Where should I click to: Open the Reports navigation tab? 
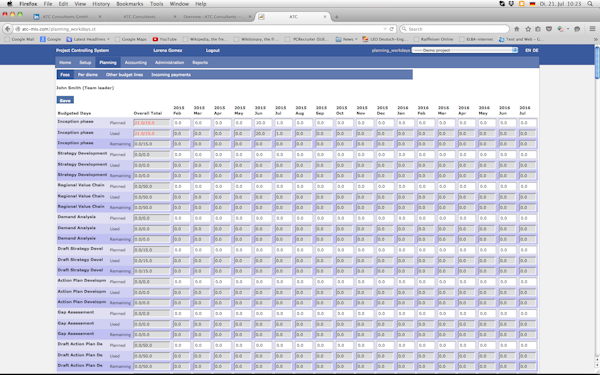200,62
